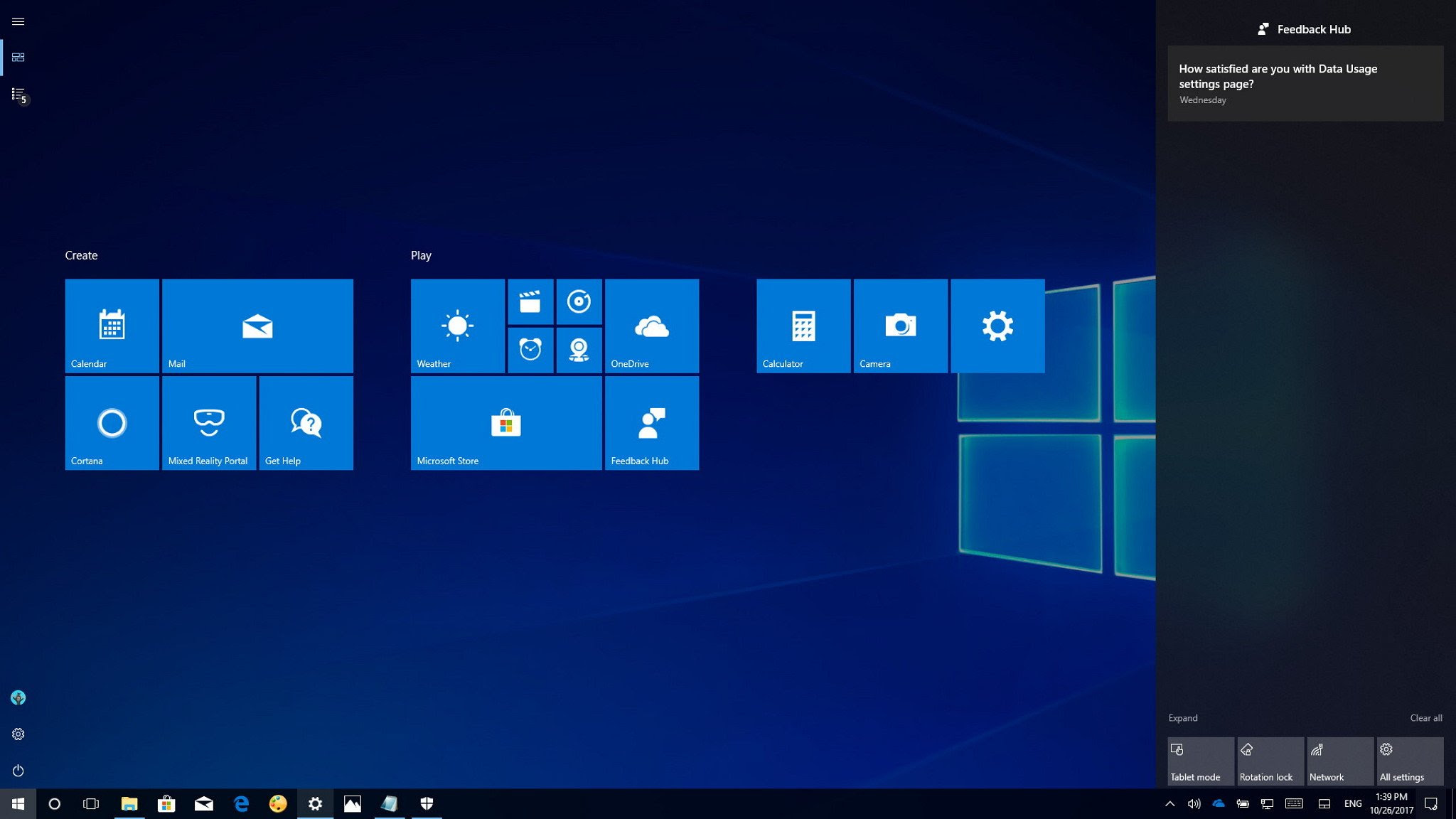Viewport: 1456px width, 819px height.
Task: Launch the Mixed Reality Portal tile
Action: (x=209, y=423)
